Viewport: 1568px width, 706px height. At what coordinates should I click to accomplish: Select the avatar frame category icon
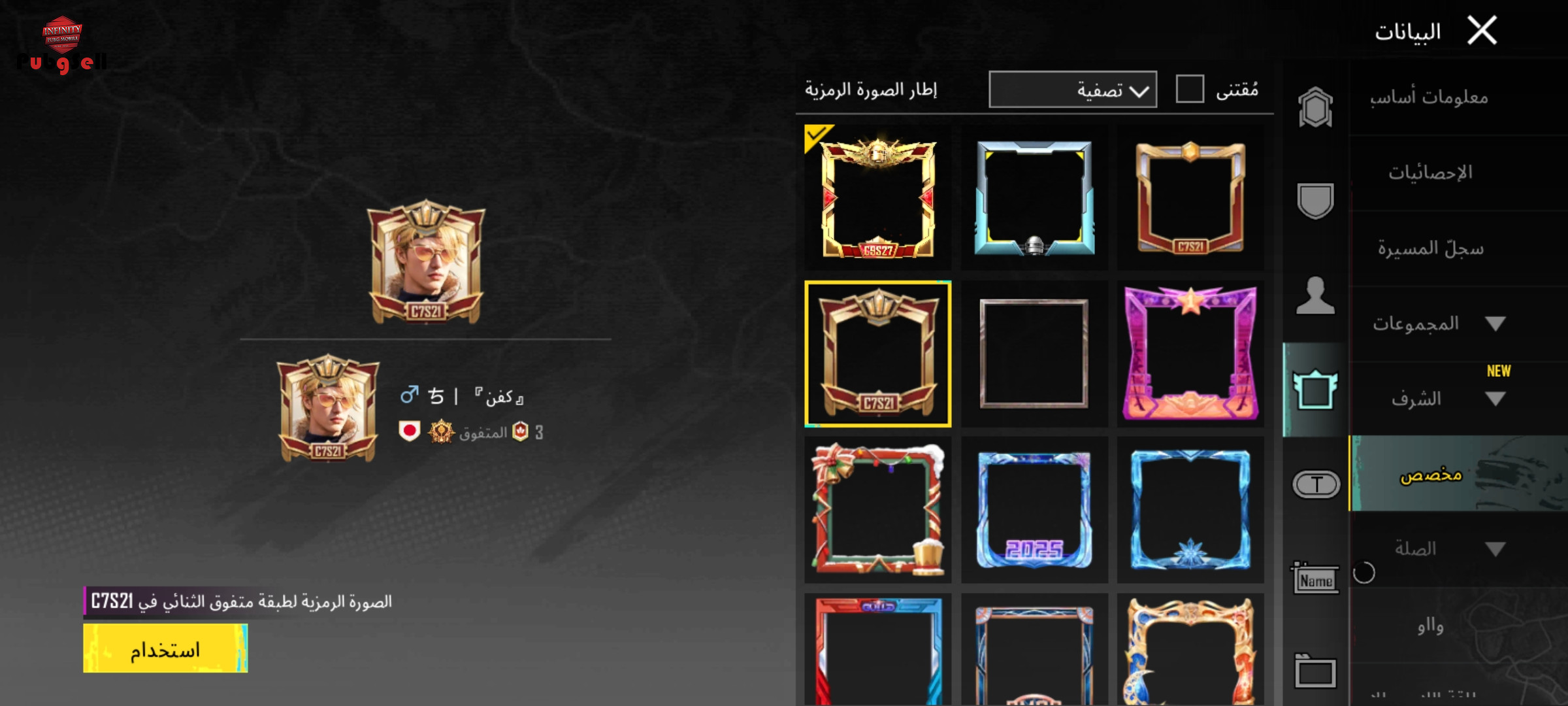(1315, 390)
